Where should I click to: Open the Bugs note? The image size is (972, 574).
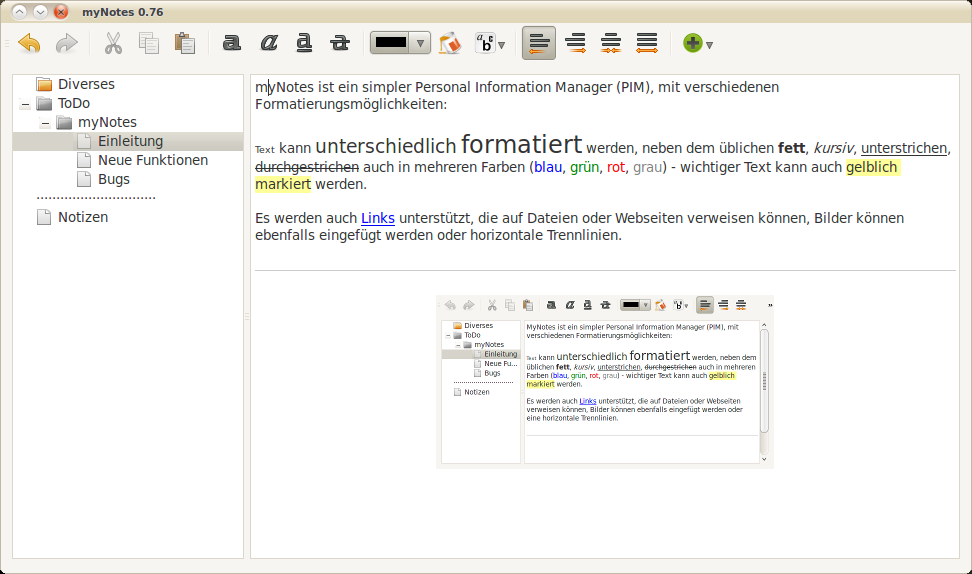[x=113, y=179]
